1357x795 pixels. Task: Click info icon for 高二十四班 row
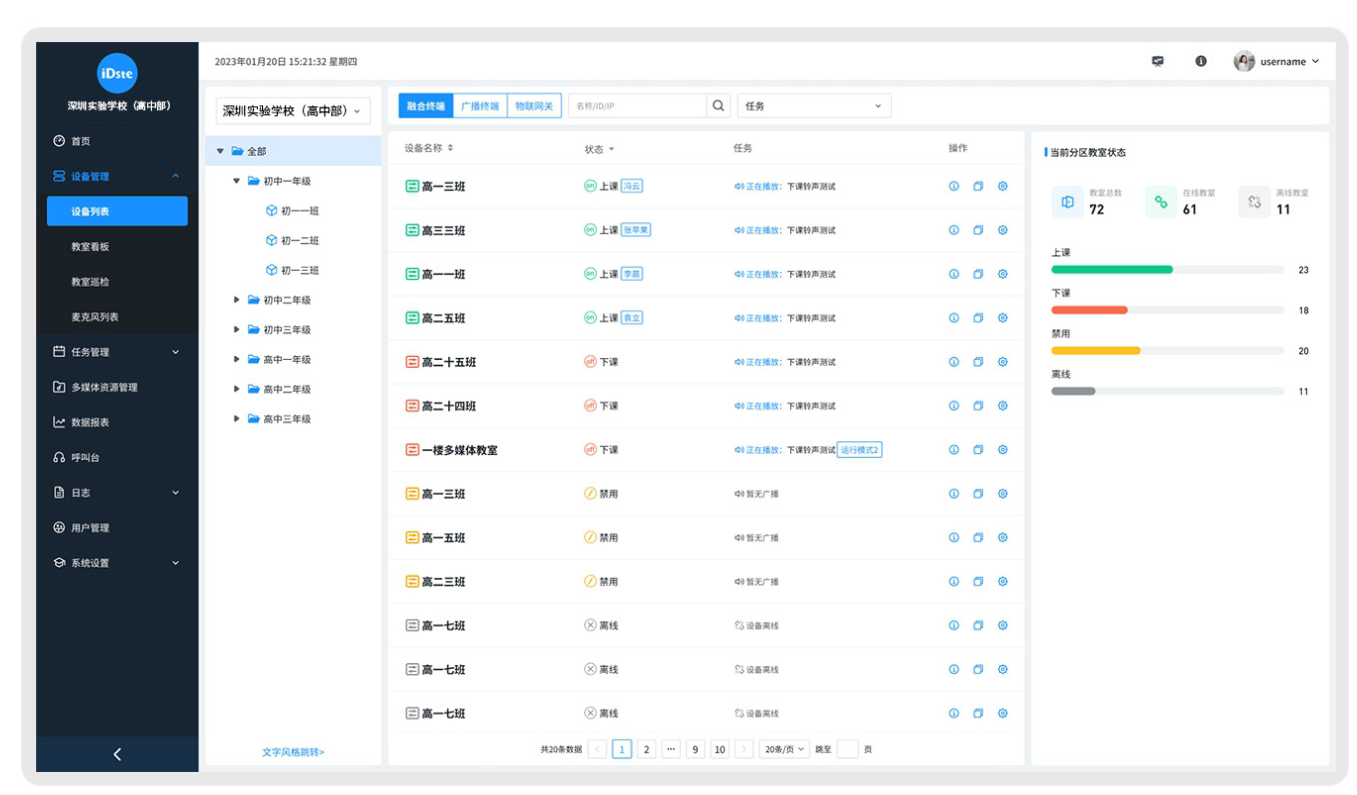(x=954, y=406)
